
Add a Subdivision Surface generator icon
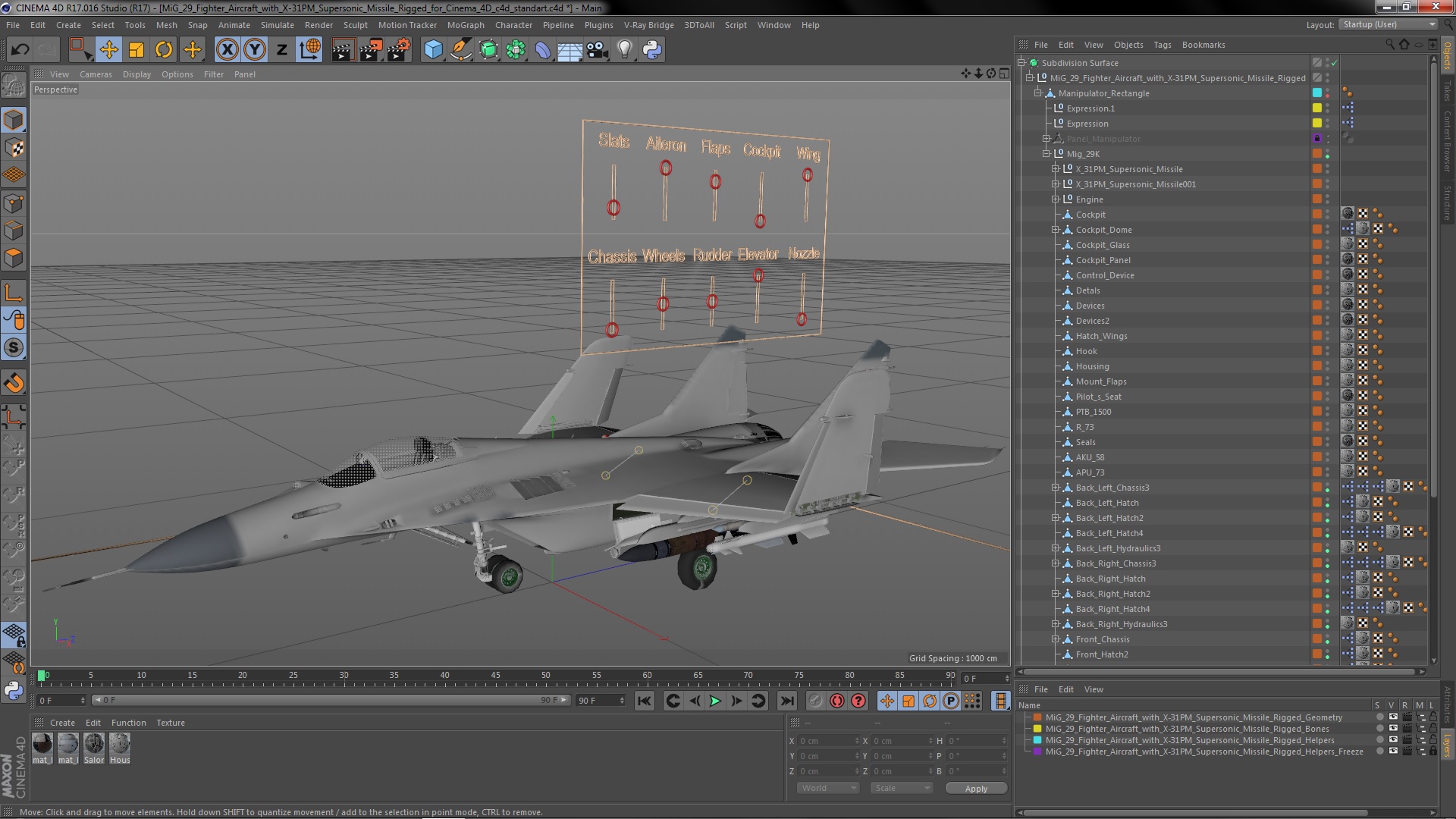[488, 50]
